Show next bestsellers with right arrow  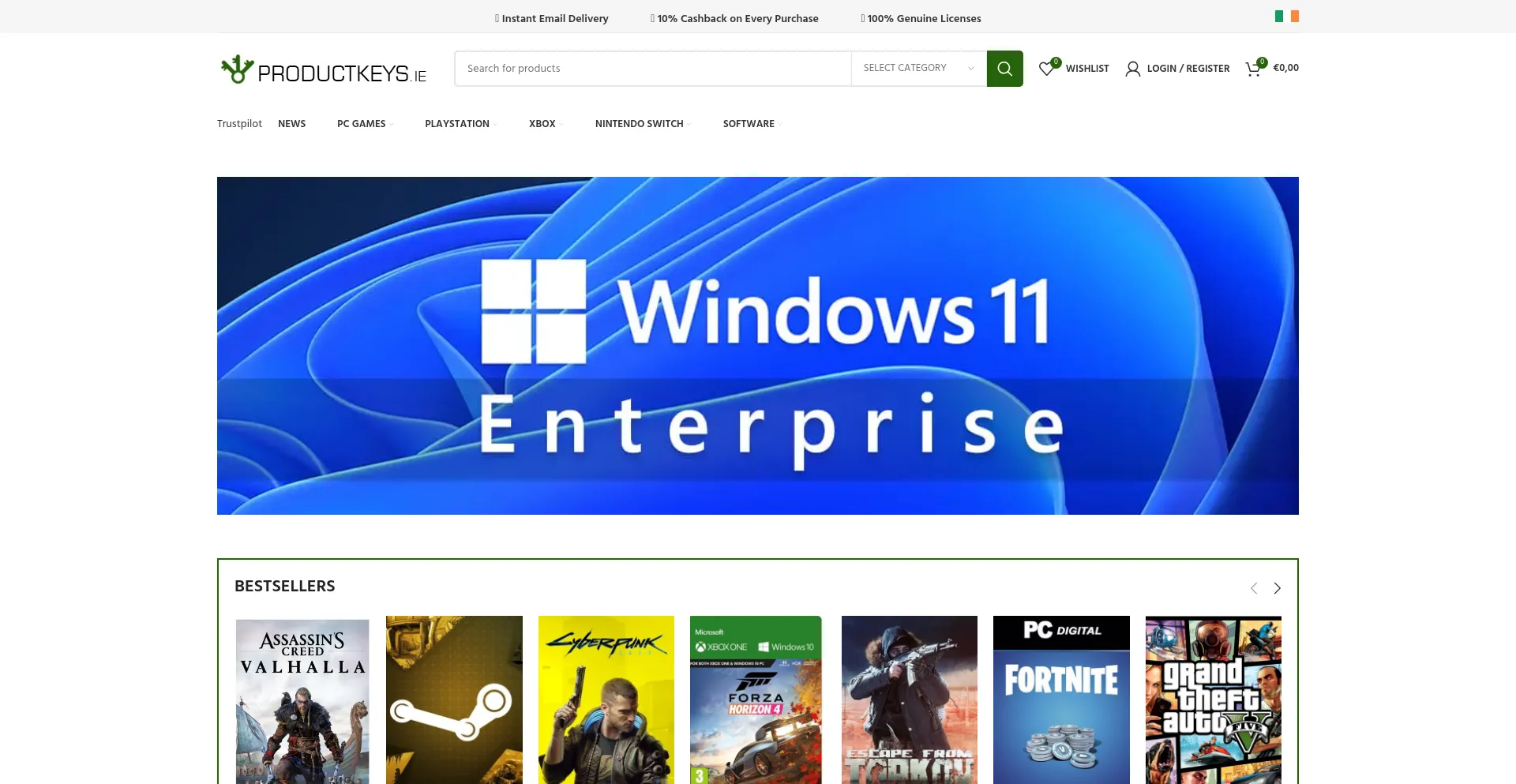pos(1277,588)
